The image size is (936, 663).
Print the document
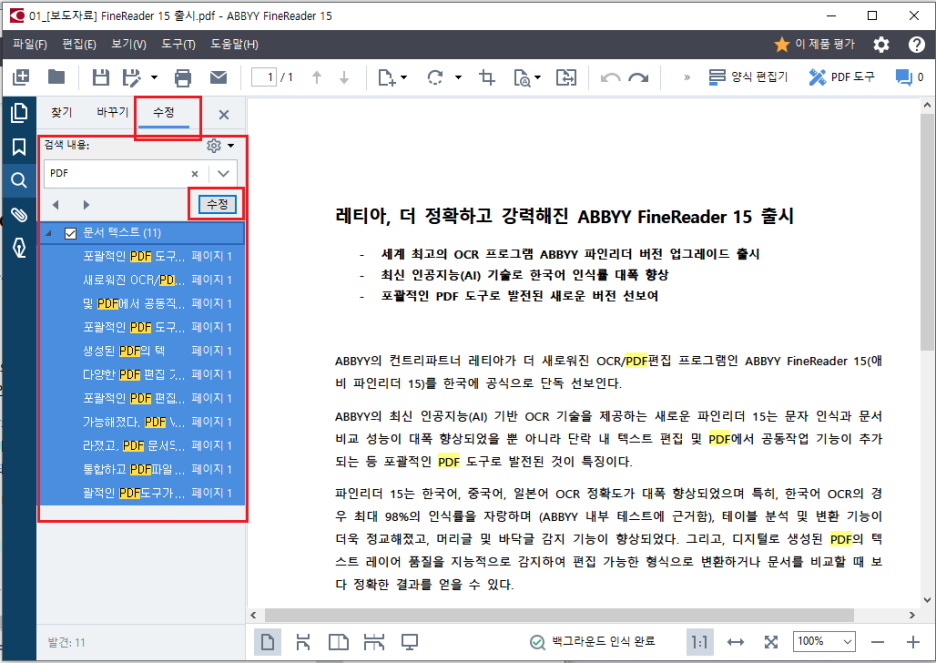(x=183, y=78)
